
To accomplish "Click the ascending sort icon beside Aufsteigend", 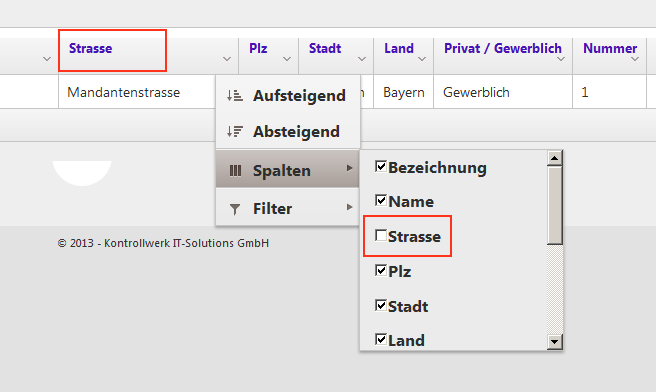I will tap(235, 96).
